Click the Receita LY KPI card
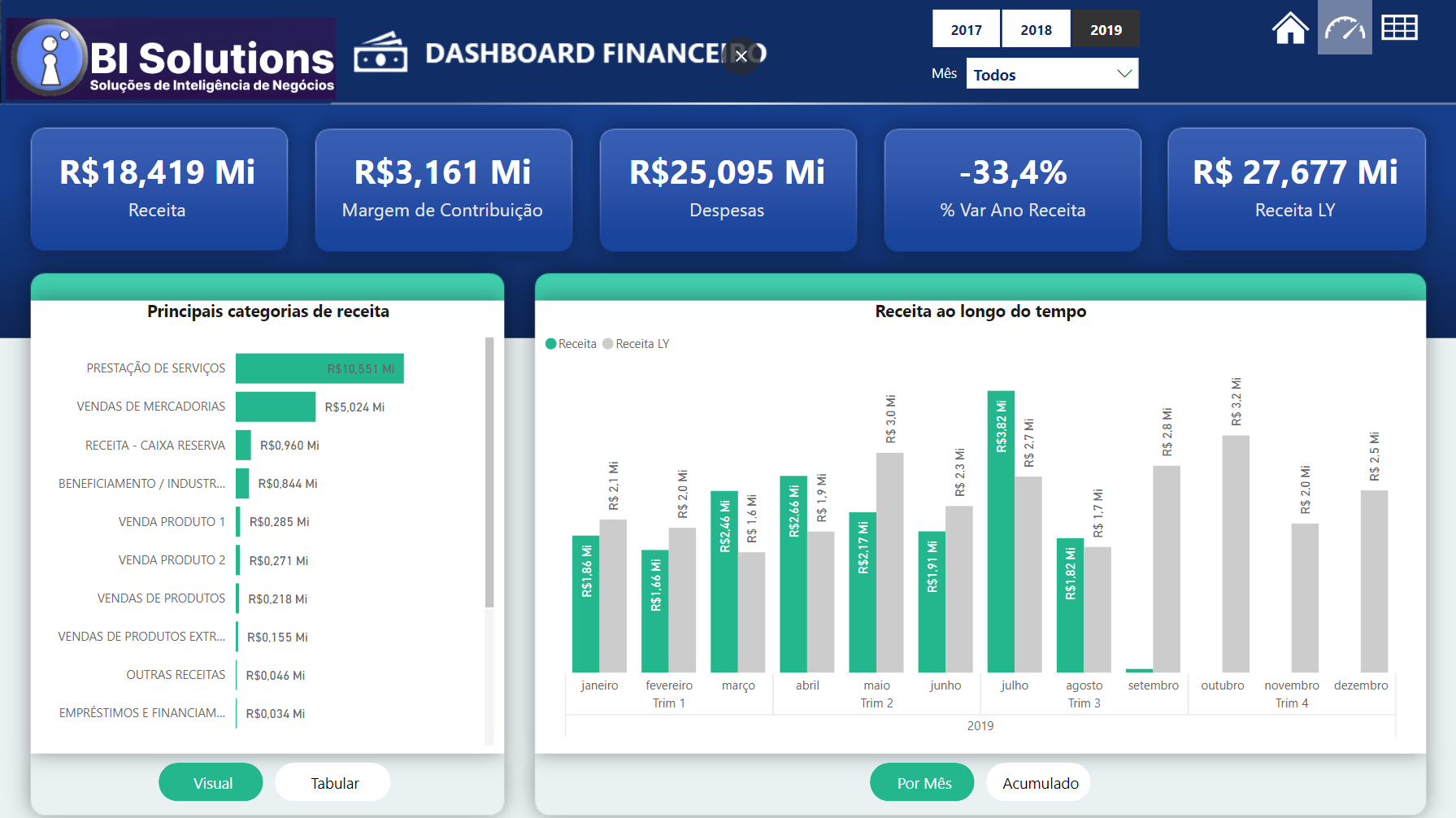The image size is (1456, 818). point(1296,189)
